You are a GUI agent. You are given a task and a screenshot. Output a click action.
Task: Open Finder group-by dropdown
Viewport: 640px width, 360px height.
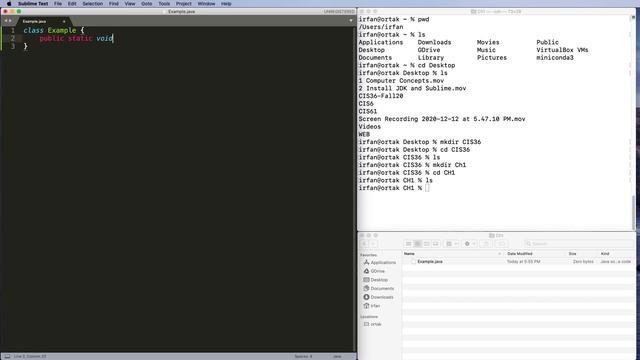pyautogui.click(x=451, y=244)
